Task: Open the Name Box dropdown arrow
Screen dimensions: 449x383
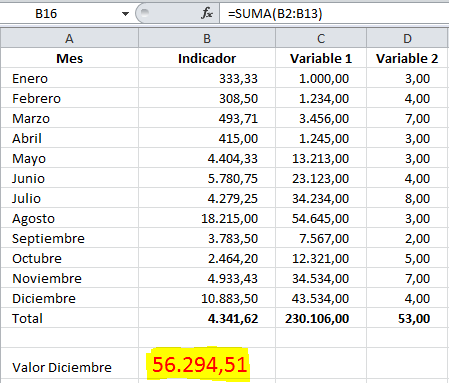Action: [125, 14]
